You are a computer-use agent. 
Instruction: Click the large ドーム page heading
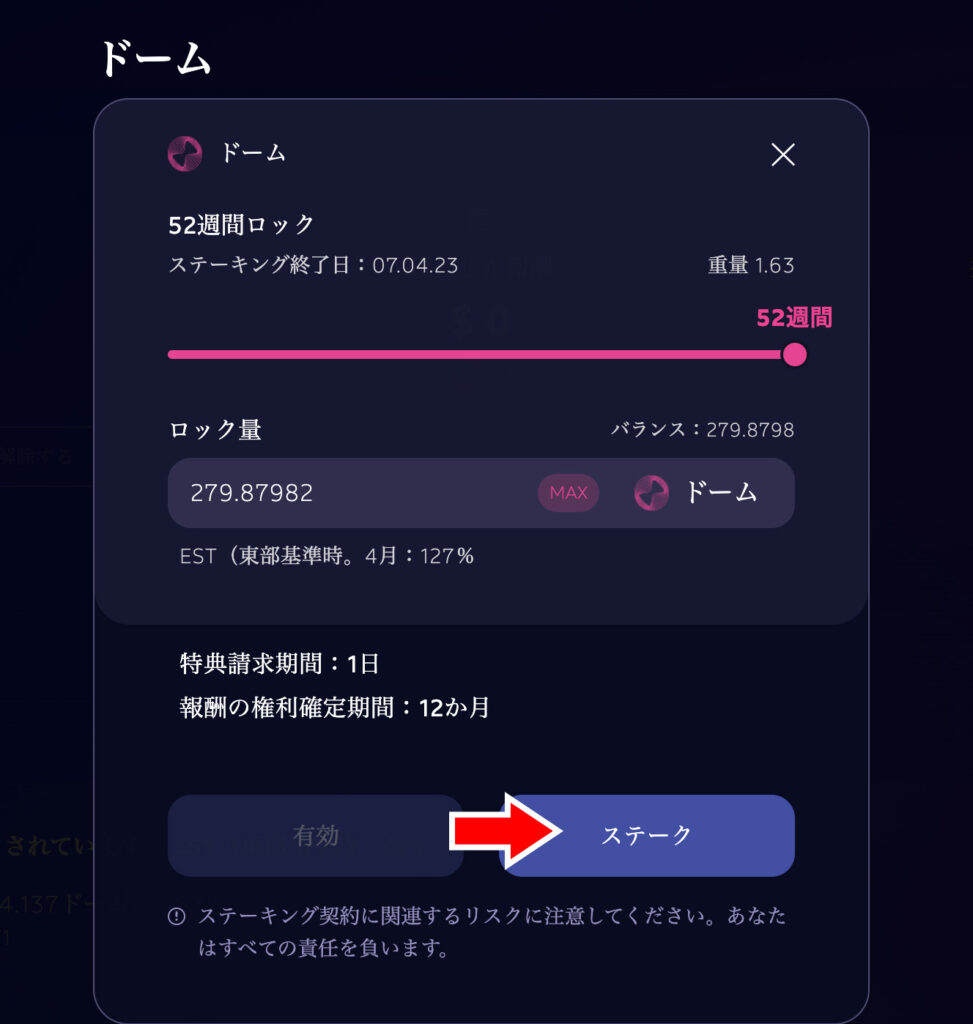click(155, 59)
